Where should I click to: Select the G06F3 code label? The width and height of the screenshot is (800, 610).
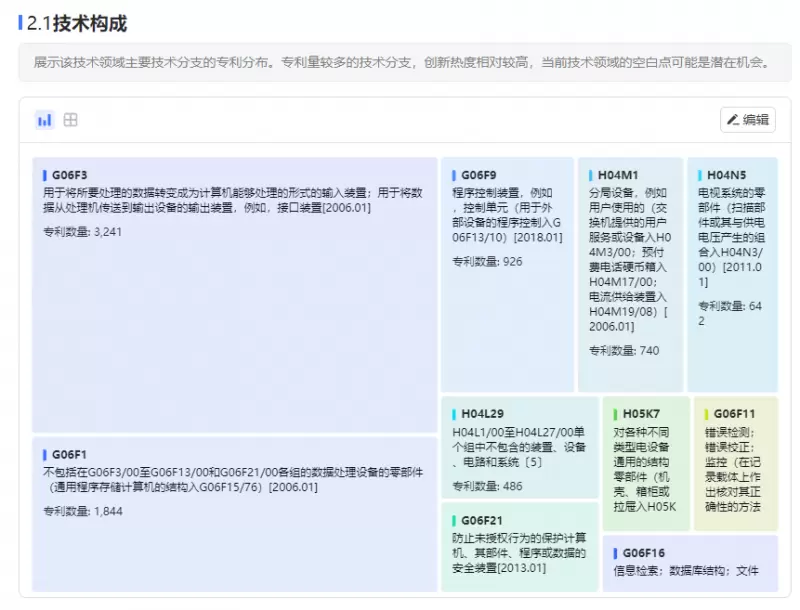(69, 175)
